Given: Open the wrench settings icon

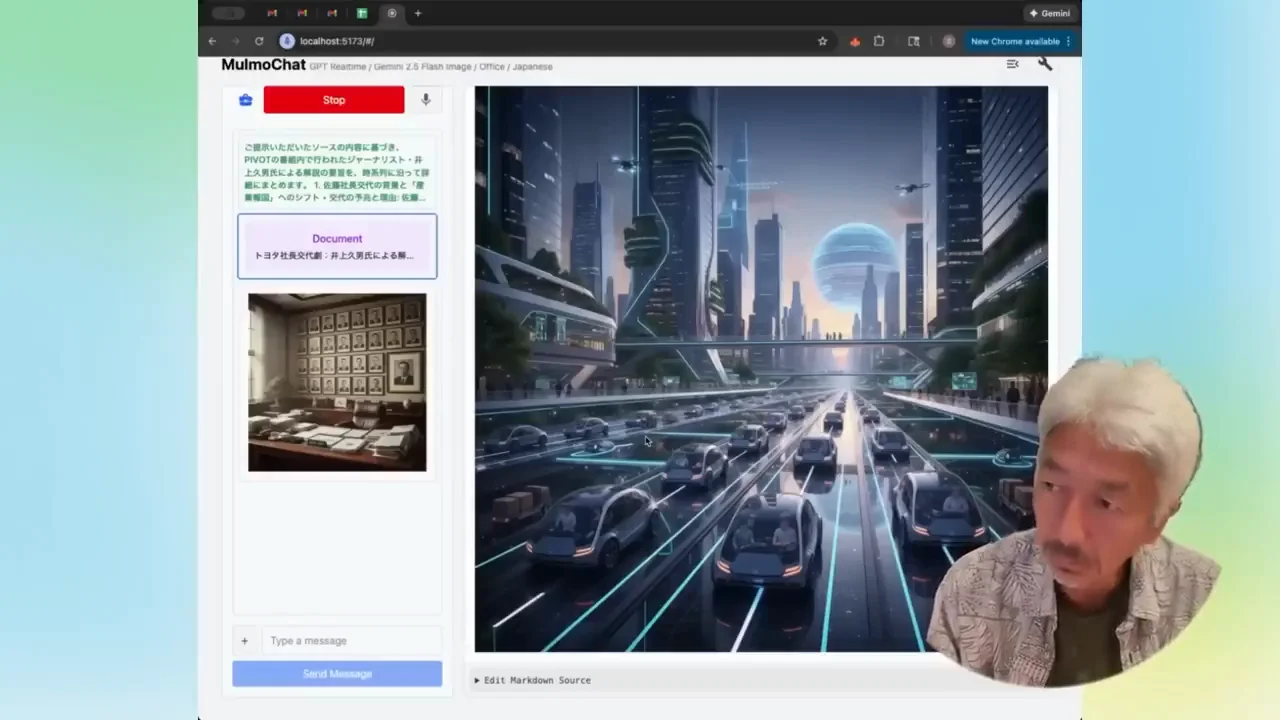Looking at the screenshot, I should click(1045, 64).
